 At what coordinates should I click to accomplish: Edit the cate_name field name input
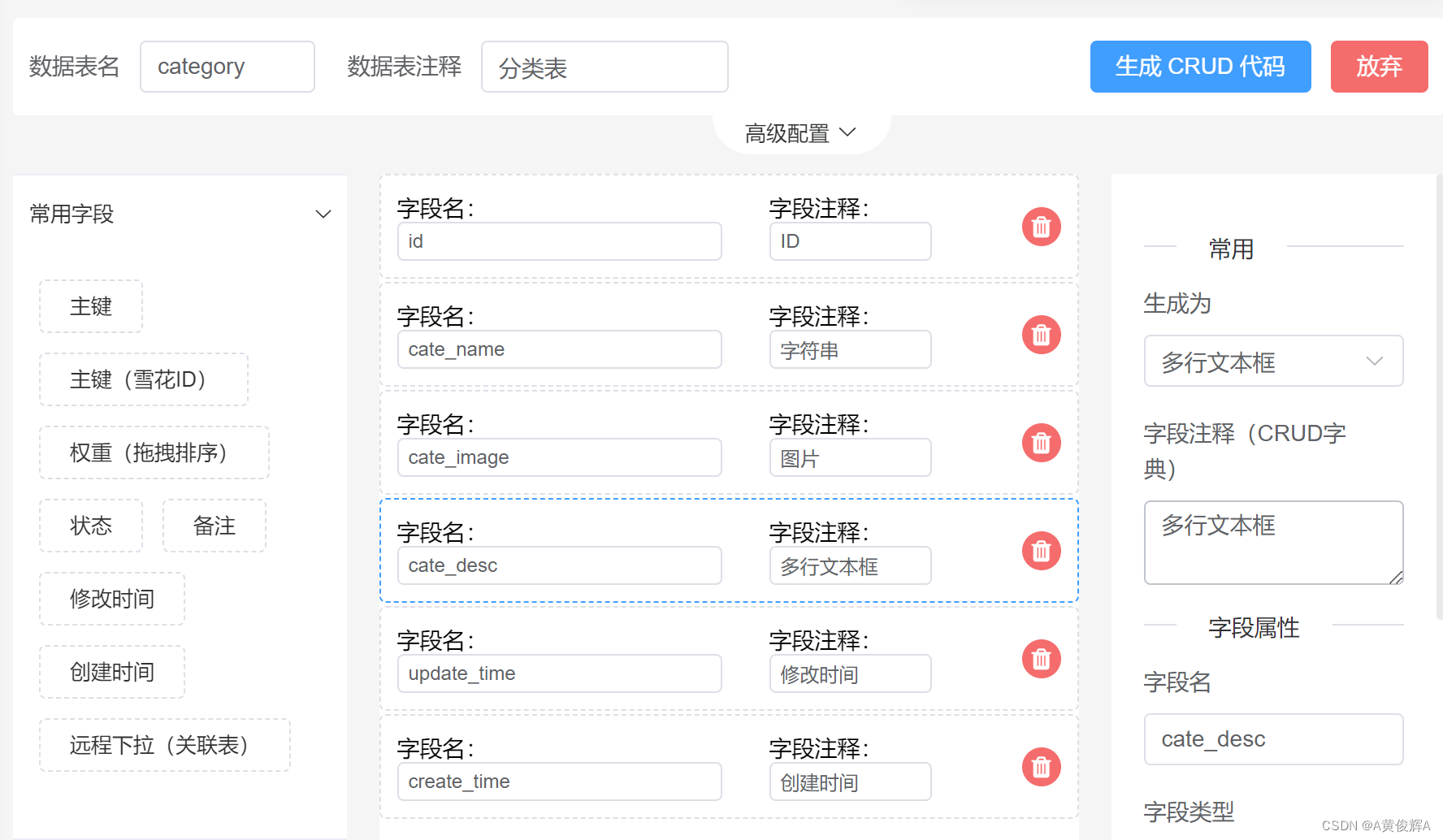pos(560,349)
